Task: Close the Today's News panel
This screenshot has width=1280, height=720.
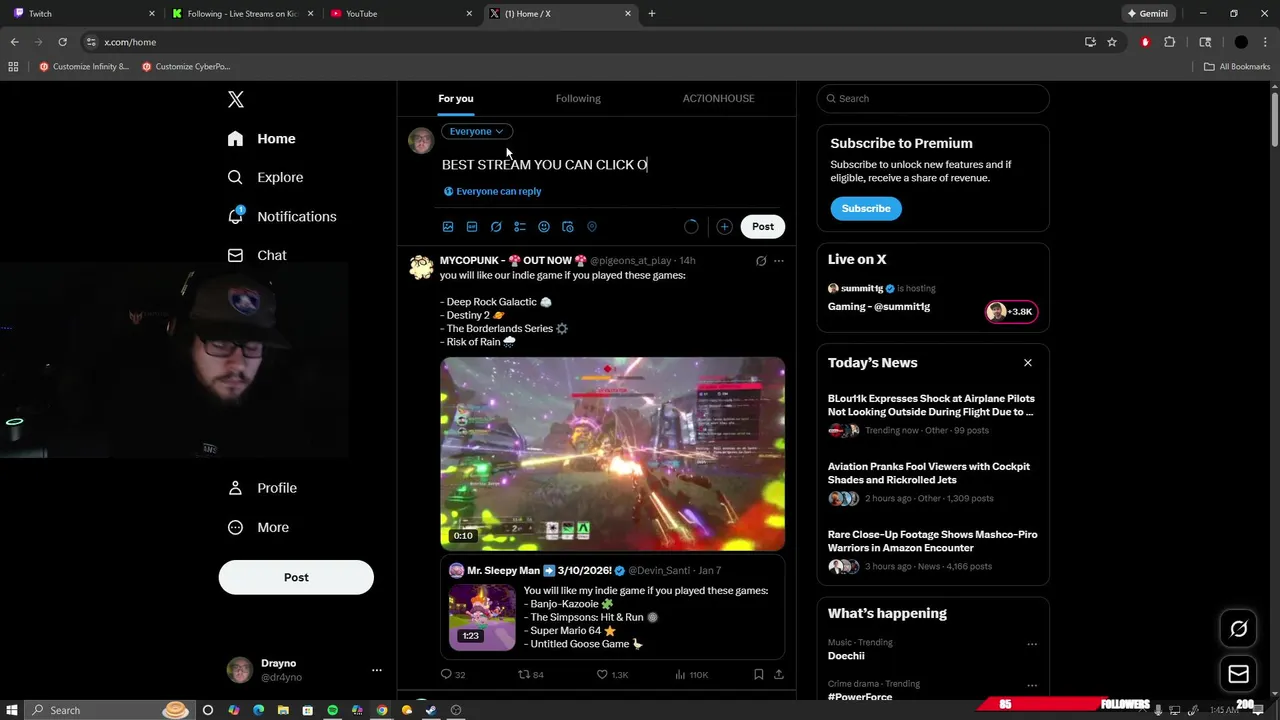Action: 1028,363
